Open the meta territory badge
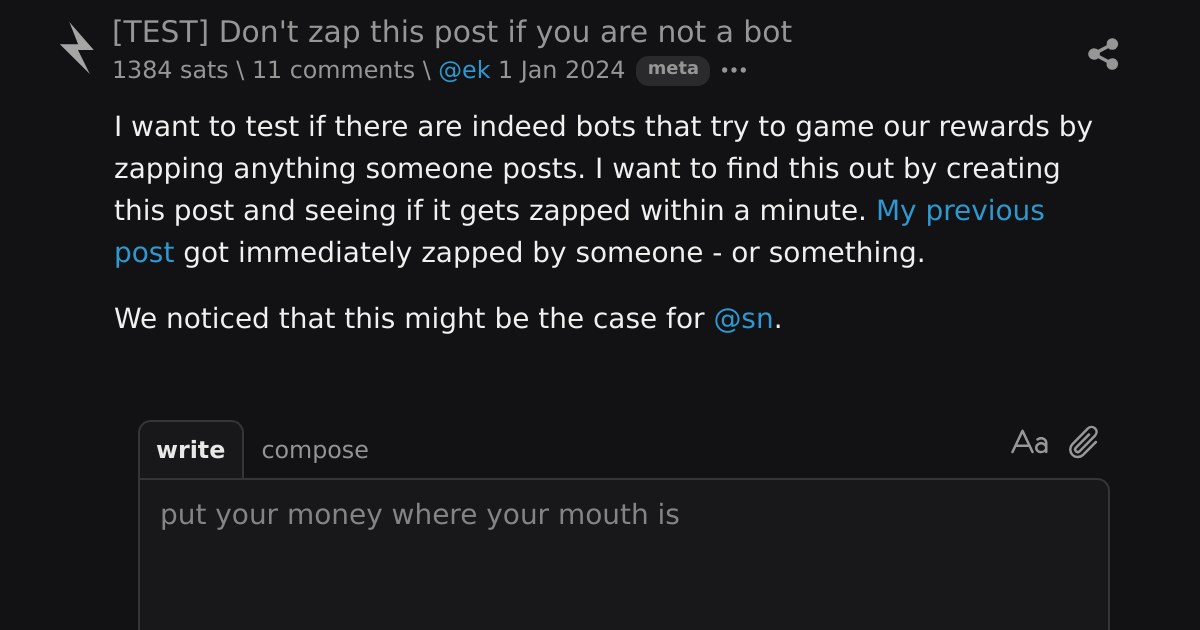 coord(673,70)
